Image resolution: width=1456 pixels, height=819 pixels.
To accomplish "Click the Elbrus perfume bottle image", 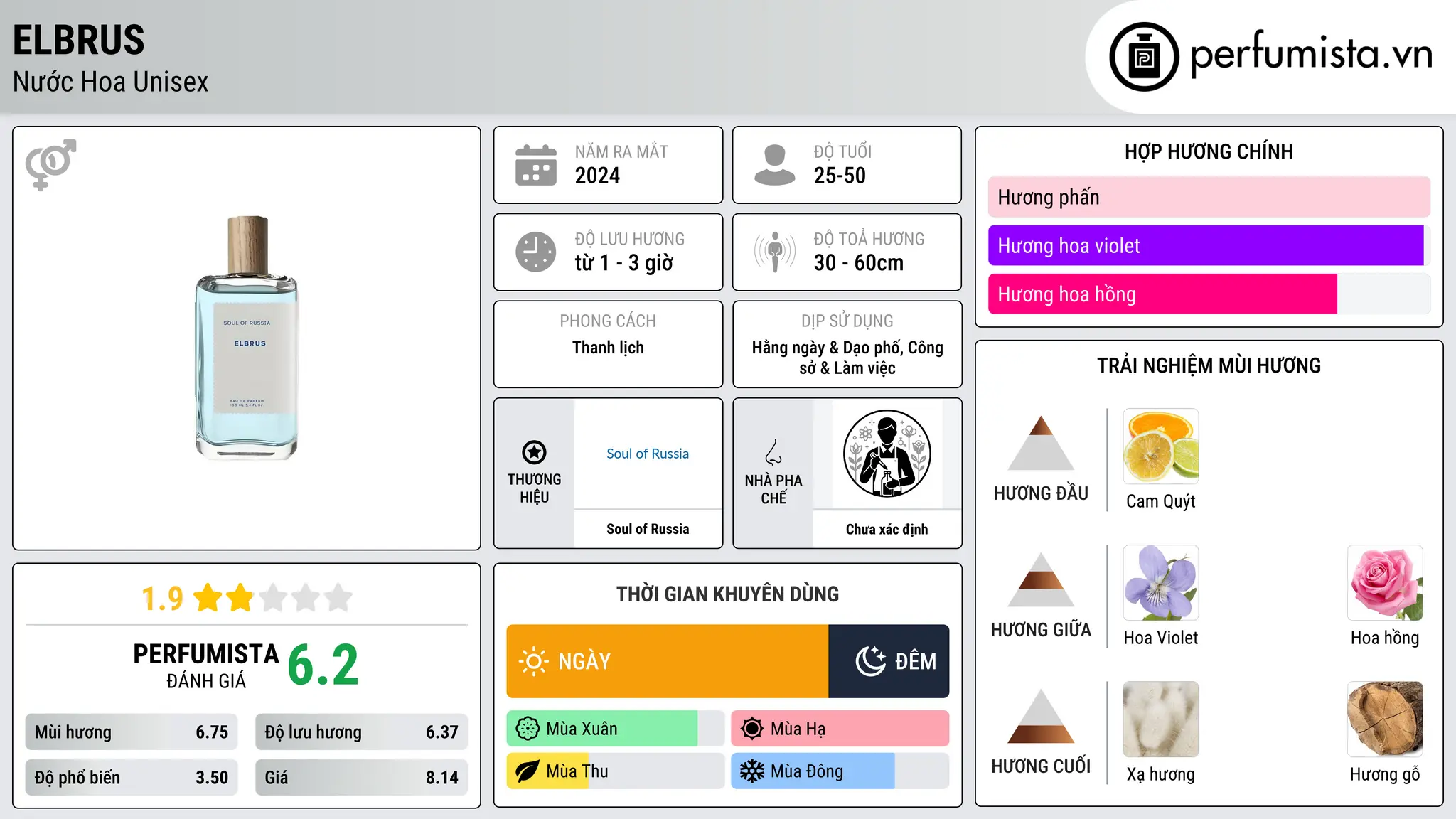I will 247,338.
